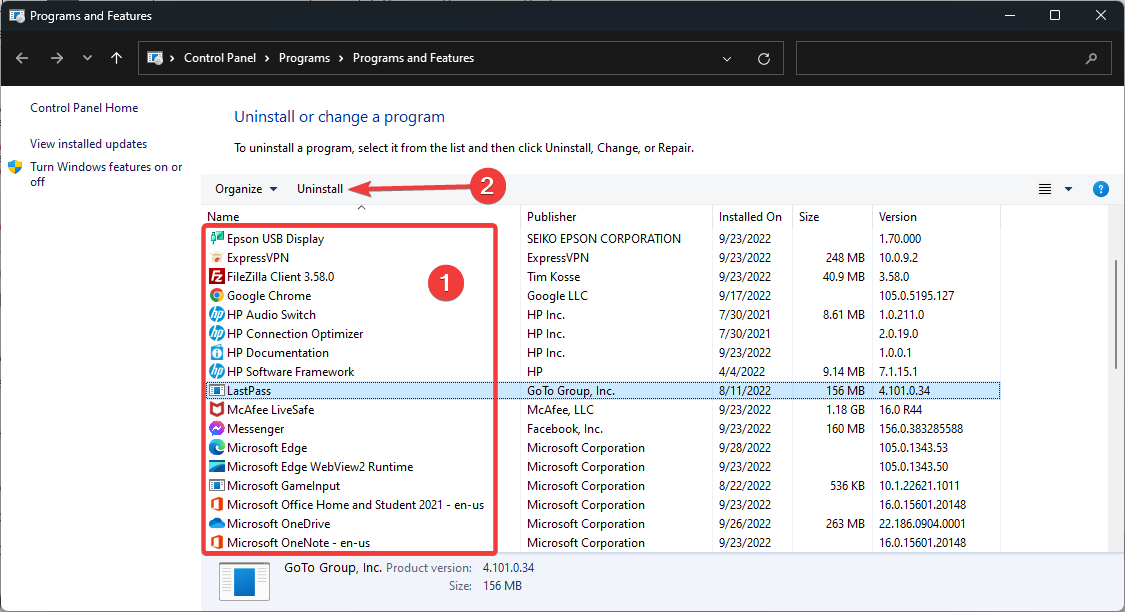Image resolution: width=1125 pixels, height=612 pixels.
Task: Navigate to Control Panel breadcrumb
Action: [x=220, y=58]
